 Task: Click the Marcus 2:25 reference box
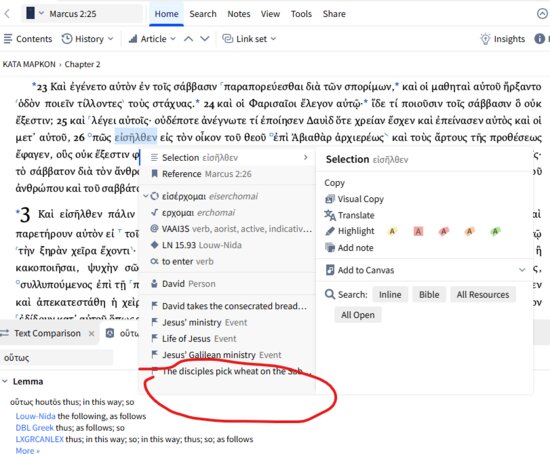pos(82,14)
